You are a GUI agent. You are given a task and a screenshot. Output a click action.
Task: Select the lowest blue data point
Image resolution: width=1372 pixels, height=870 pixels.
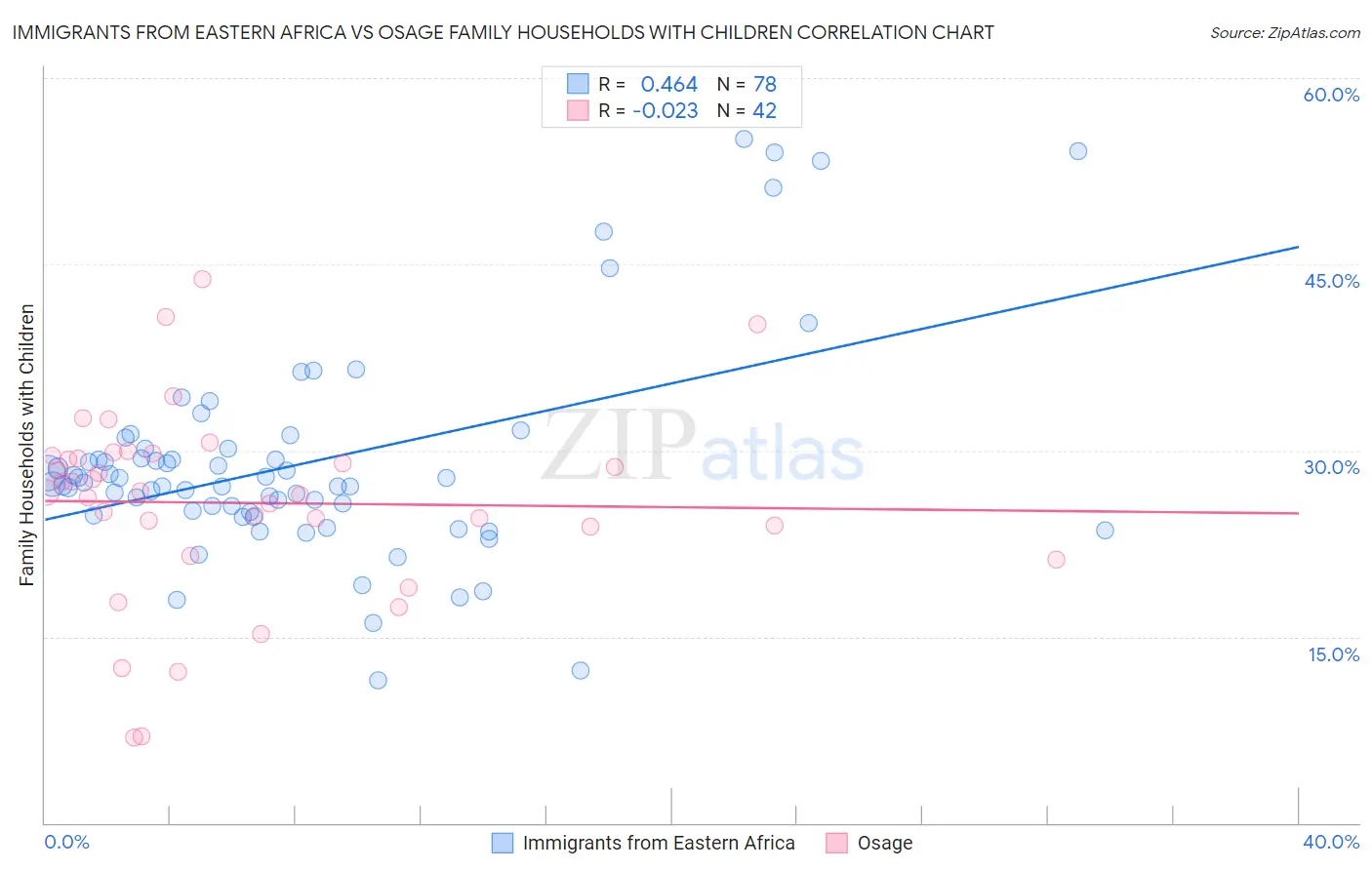pos(378,680)
